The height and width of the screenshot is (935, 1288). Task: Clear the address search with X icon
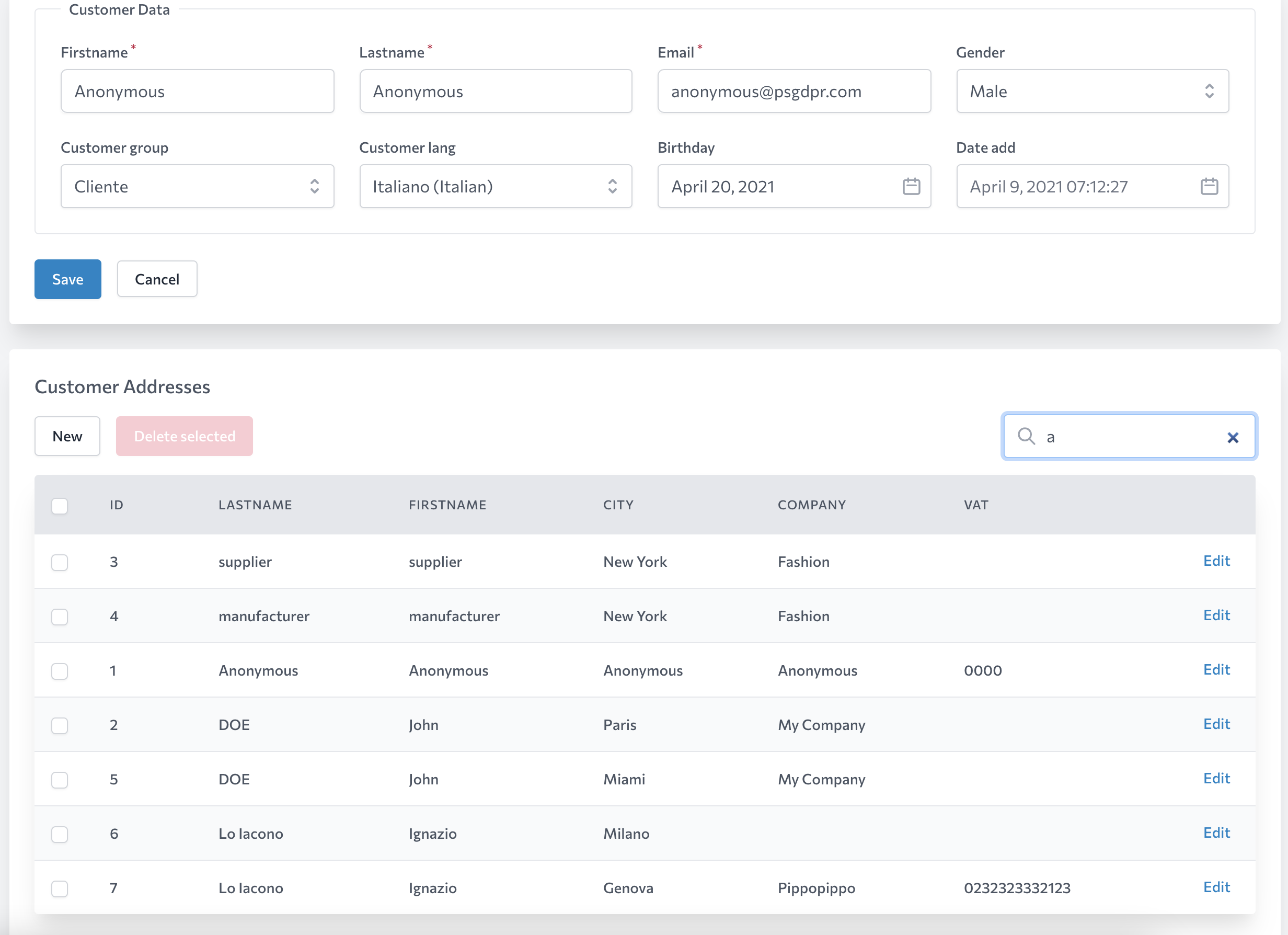pos(1233,437)
